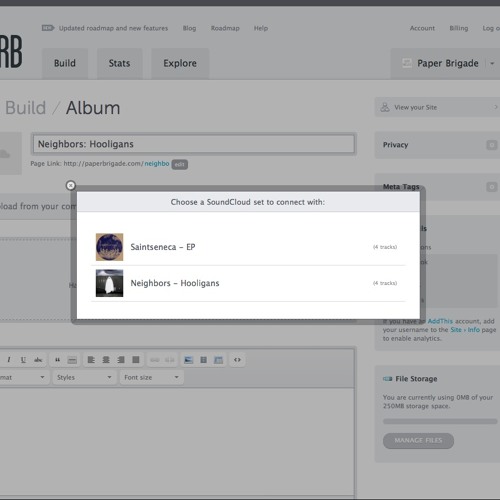Close the SoundCloud set dialog
This screenshot has height=500, width=500.
71,185
